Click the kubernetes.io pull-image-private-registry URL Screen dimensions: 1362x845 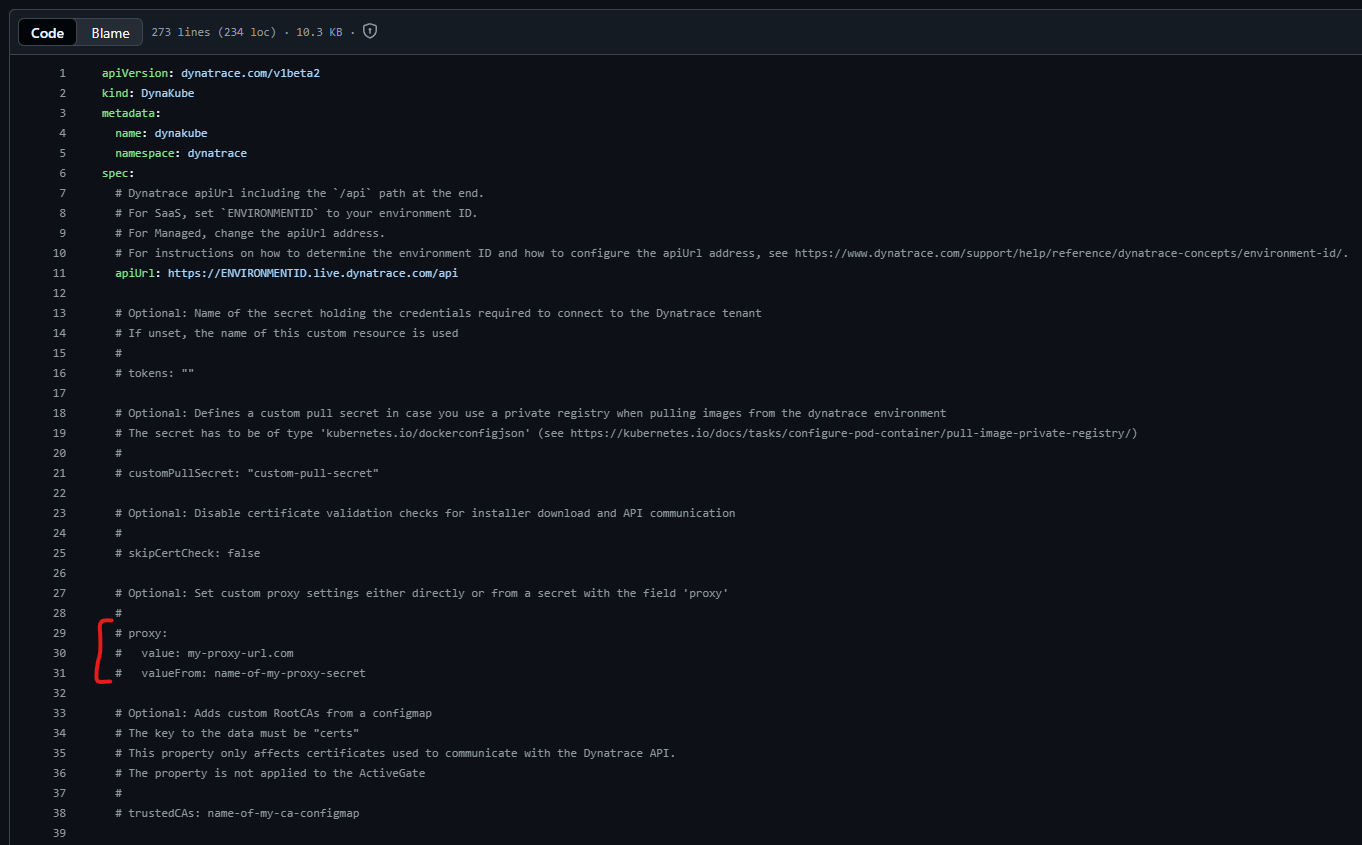(850, 433)
